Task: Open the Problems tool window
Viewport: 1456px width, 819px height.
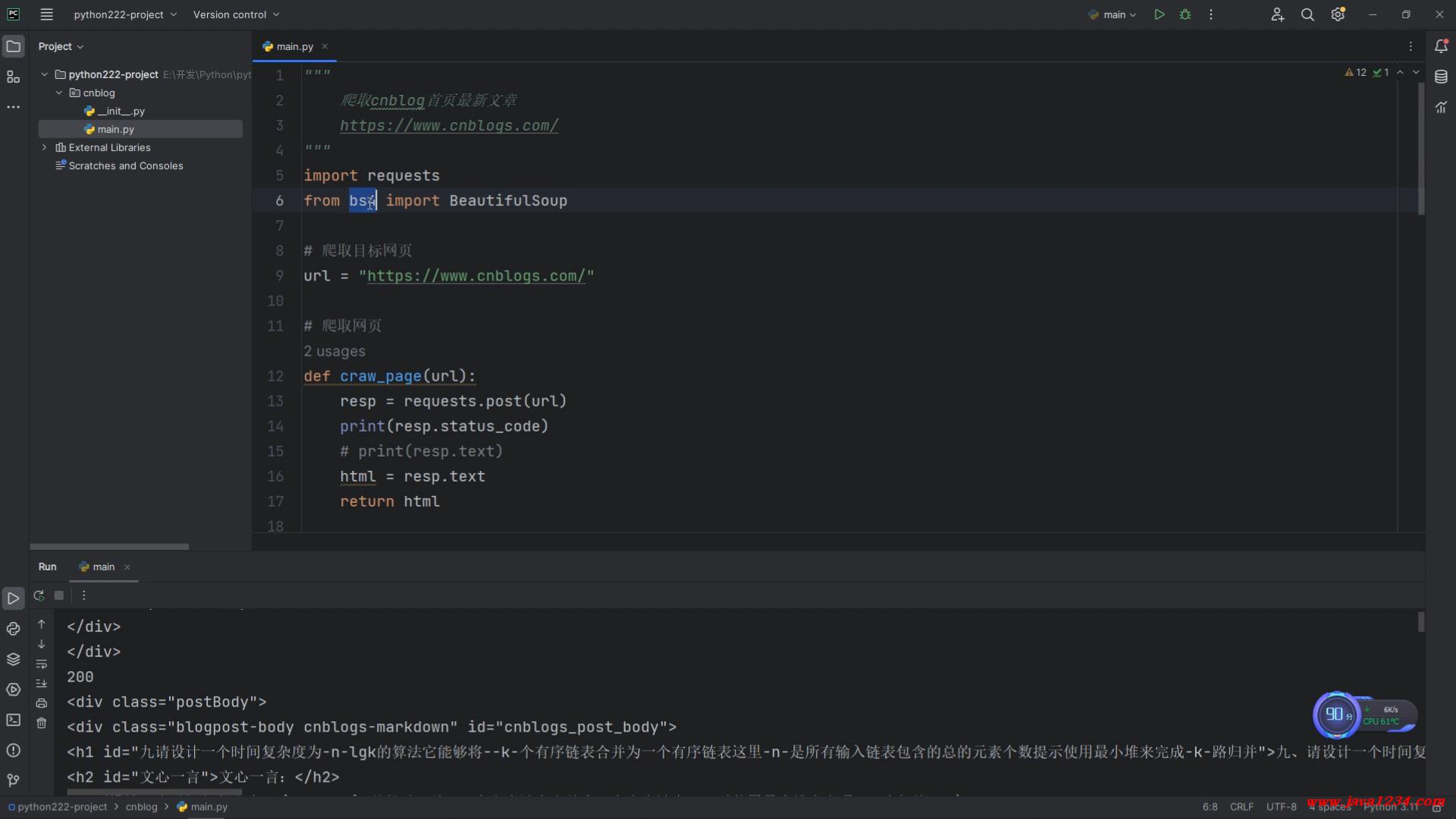Action: click(13, 750)
